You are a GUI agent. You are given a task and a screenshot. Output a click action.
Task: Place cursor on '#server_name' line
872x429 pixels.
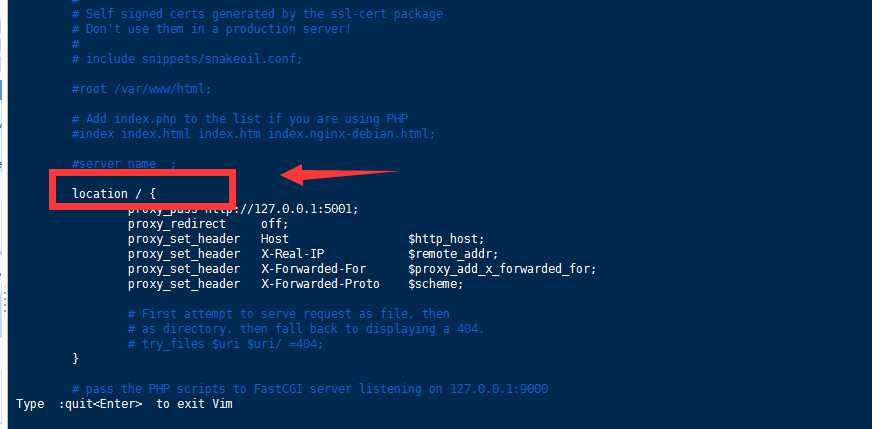point(124,164)
